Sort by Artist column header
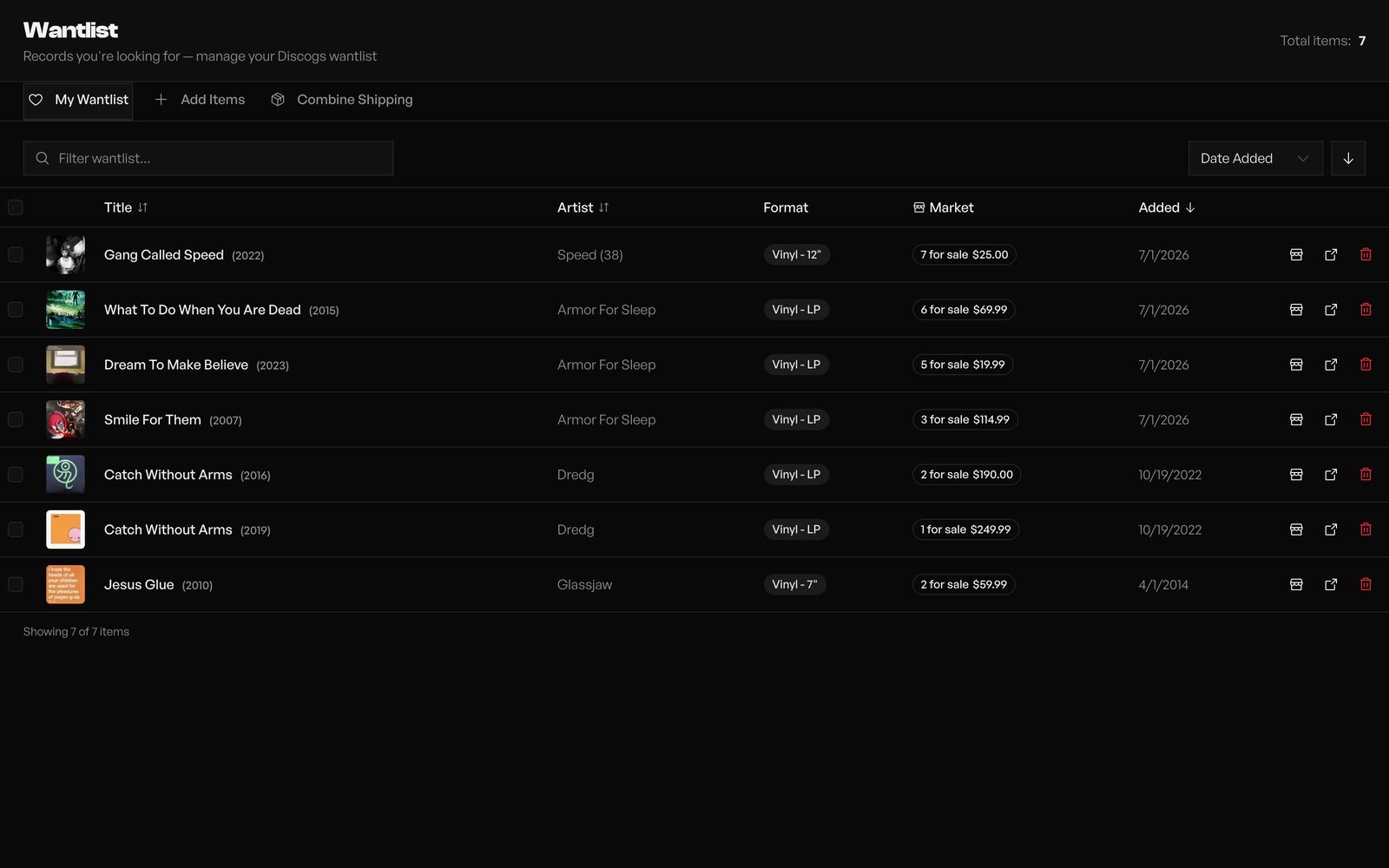This screenshot has width=1389, height=868. click(583, 207)
